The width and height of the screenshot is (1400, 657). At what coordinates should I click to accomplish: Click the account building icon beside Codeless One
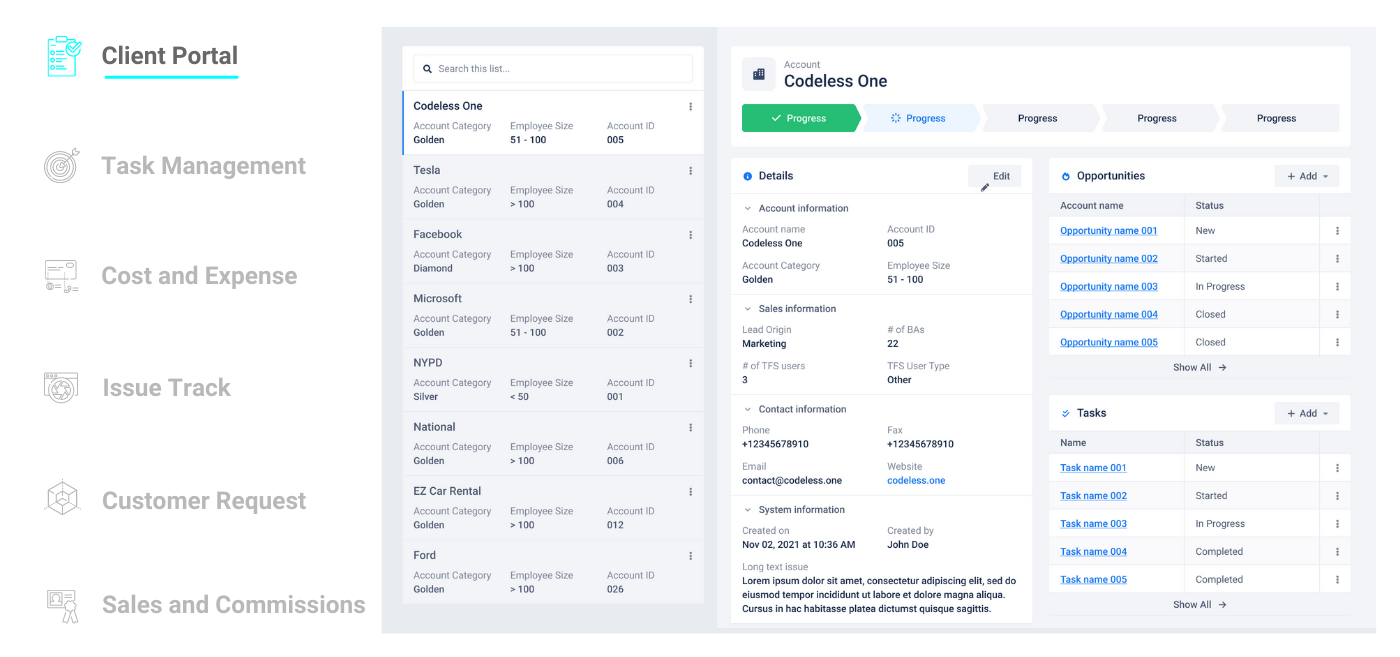[x=758, y=74]
